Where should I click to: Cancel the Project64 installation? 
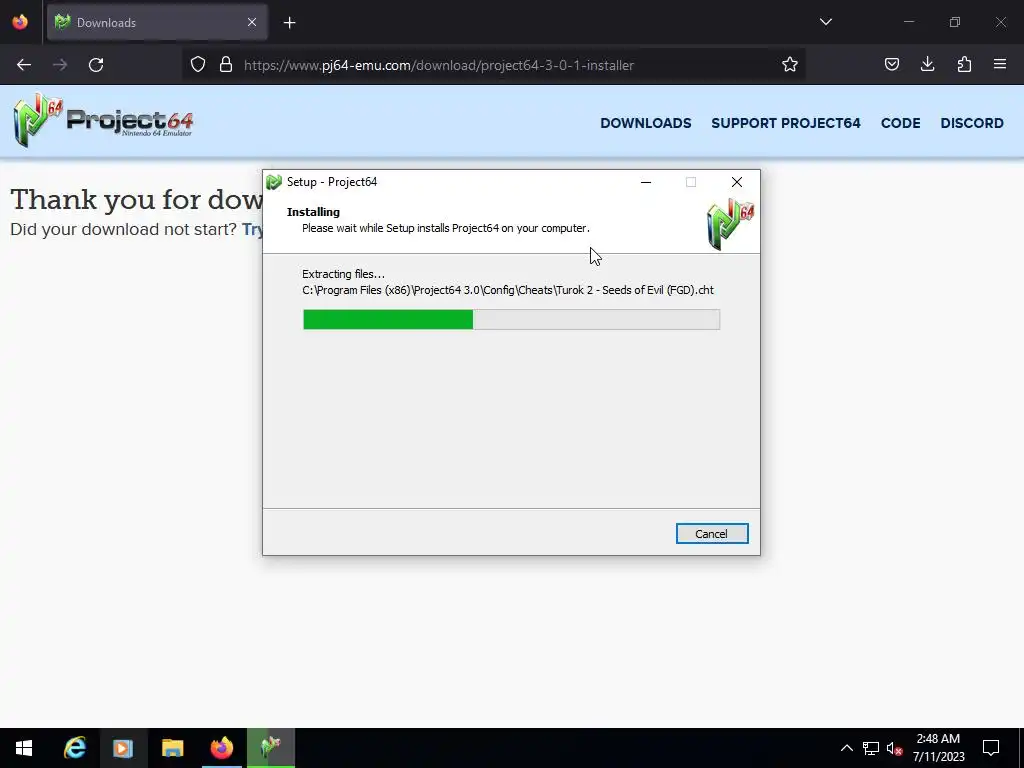[712, 534]
